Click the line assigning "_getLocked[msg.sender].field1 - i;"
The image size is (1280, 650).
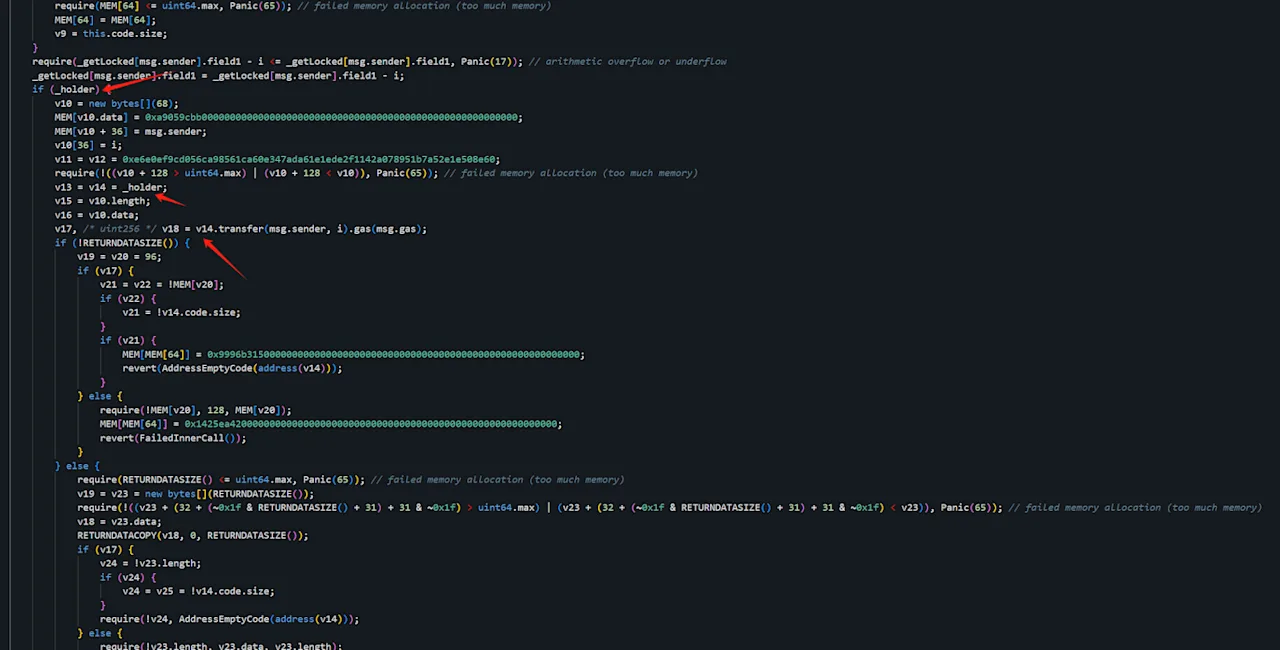pos(218,75)
